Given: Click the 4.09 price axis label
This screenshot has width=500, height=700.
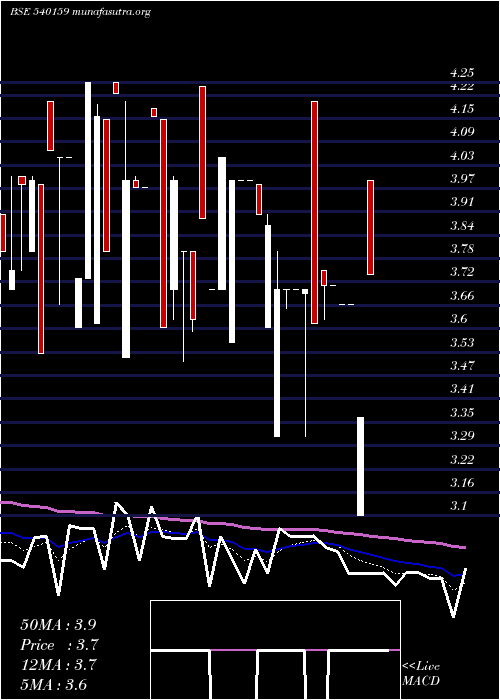Looking at the screenshot, I should 462,132.
